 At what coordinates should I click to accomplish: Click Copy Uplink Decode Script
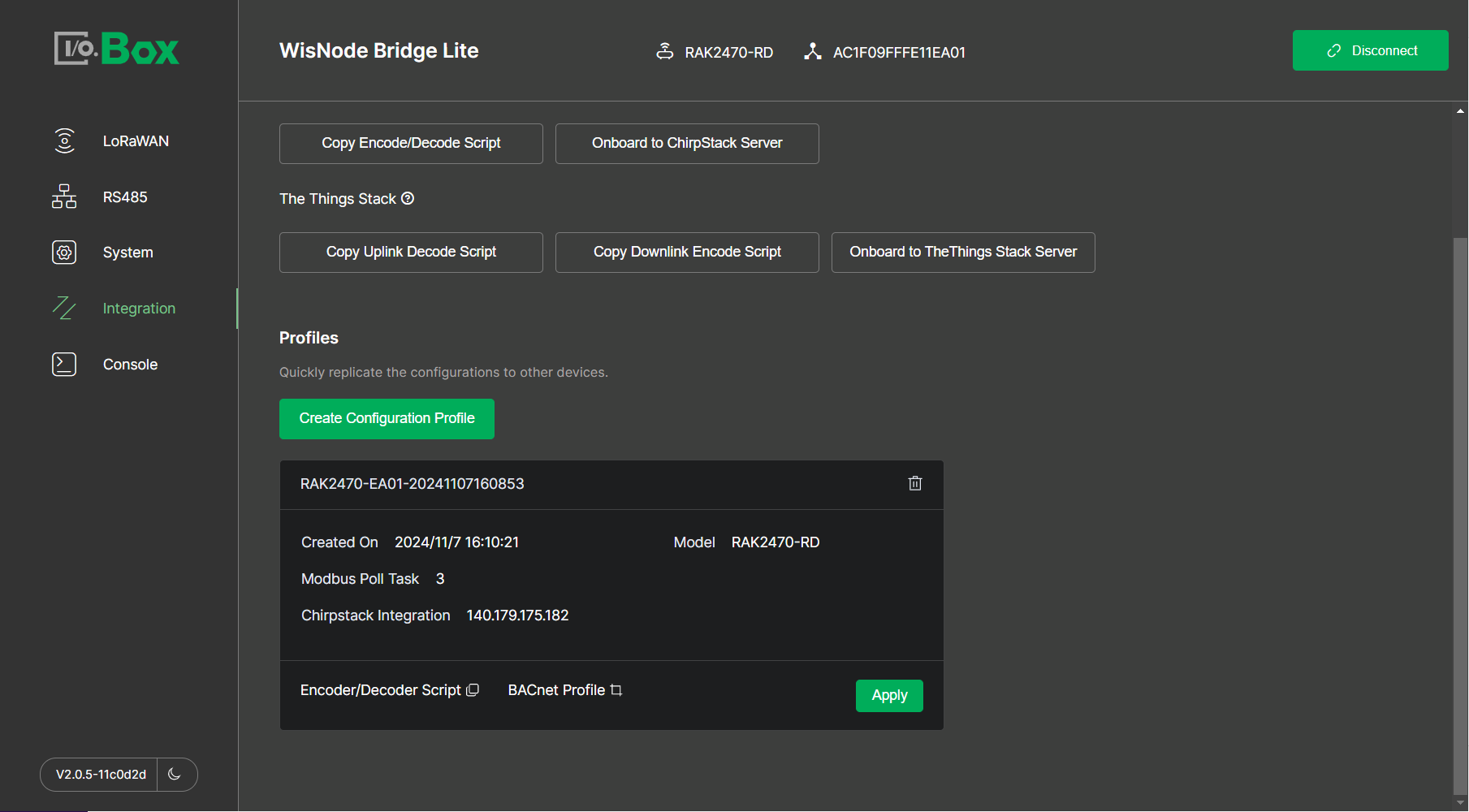[x=411, y=253]
